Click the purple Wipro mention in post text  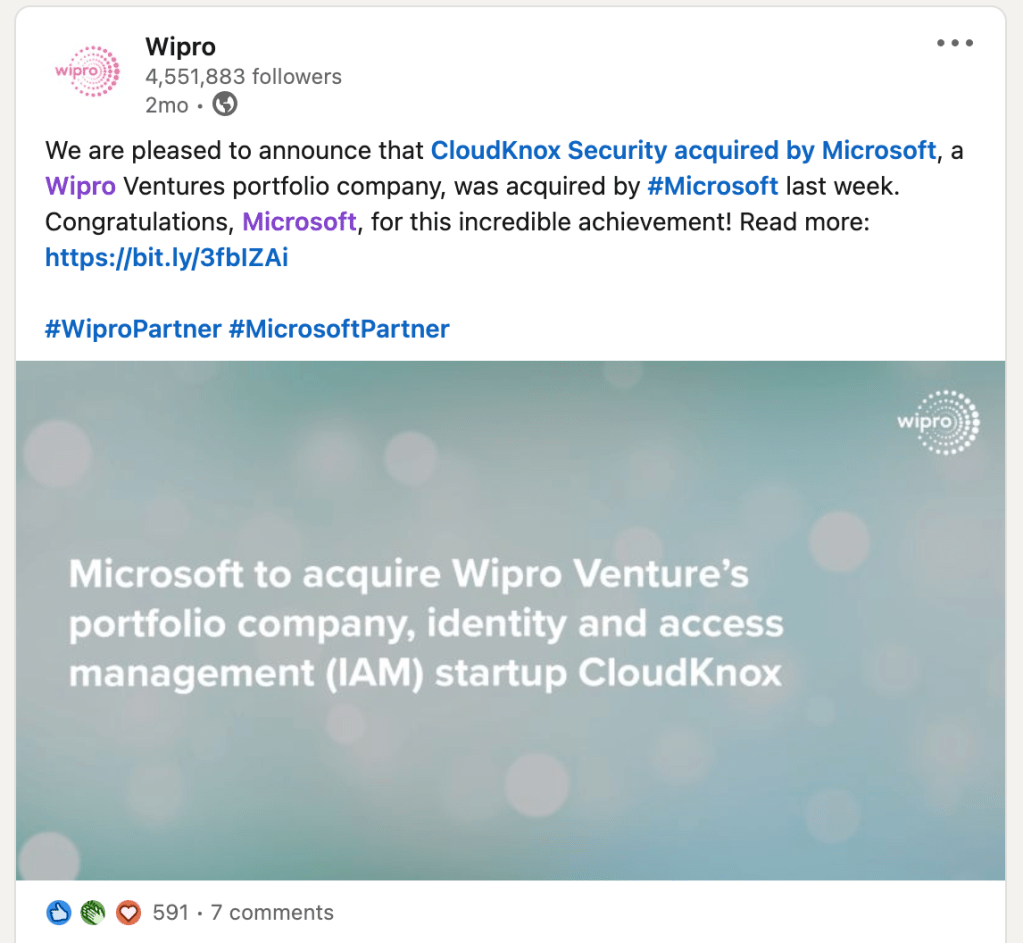tap(80, 186)
